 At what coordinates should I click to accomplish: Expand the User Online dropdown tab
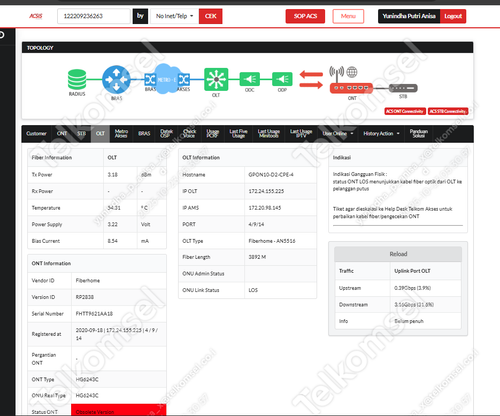(x=338, y=134)
